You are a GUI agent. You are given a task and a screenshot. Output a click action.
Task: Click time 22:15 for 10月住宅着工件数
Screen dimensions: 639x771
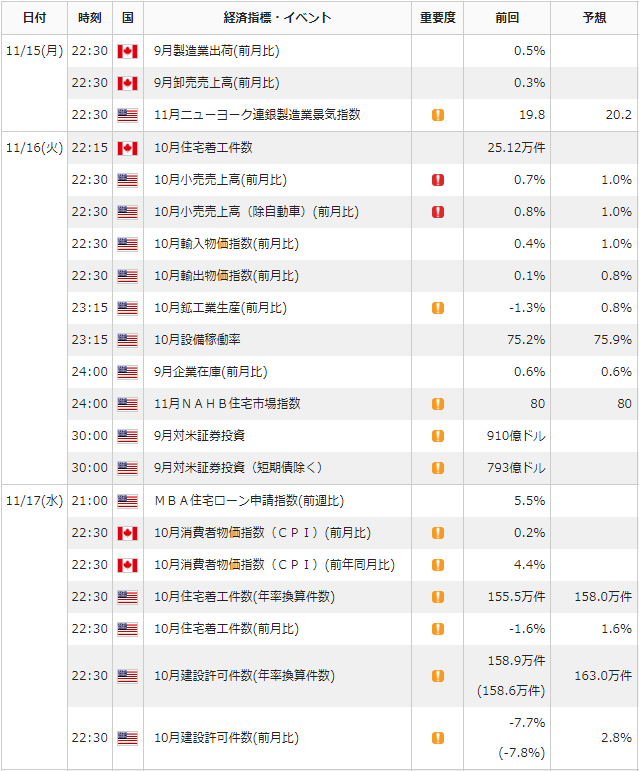point(89,148)
